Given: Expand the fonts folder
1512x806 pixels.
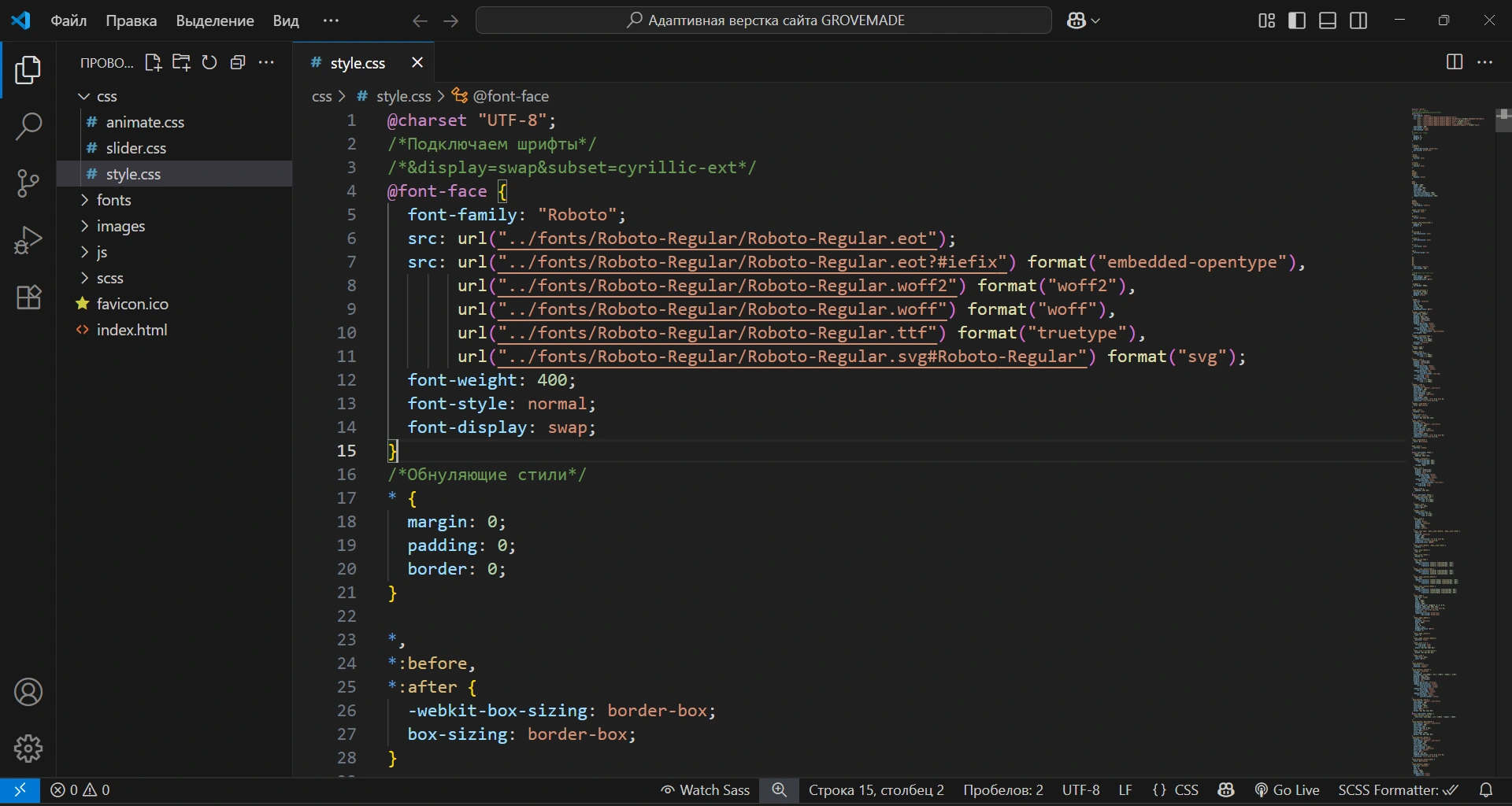Looking at the screenshot, I should pyautogui.click(x=113, y=200).
